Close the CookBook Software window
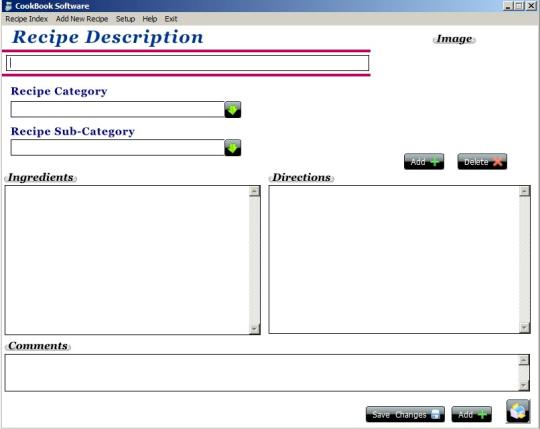 [x=532, y=6]
